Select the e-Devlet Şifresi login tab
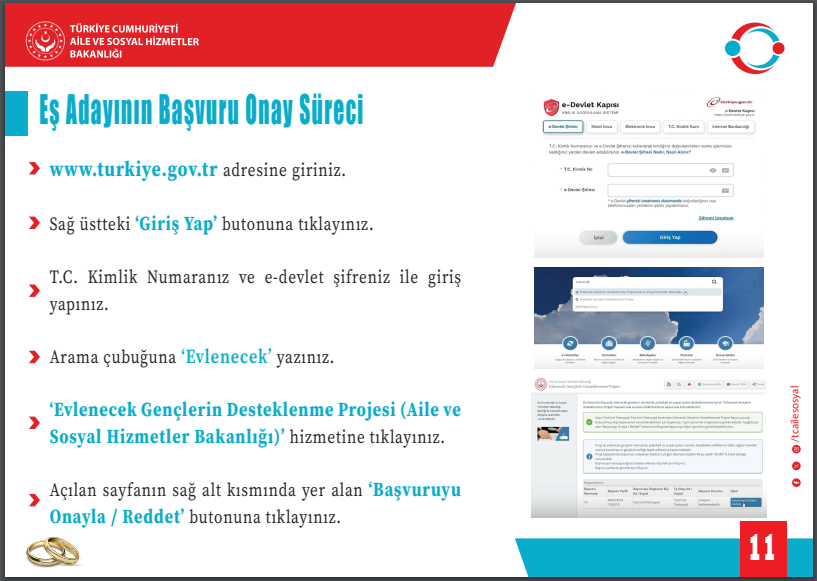Image resolution: width=817 pixels, height=581 pixels. 563,127
